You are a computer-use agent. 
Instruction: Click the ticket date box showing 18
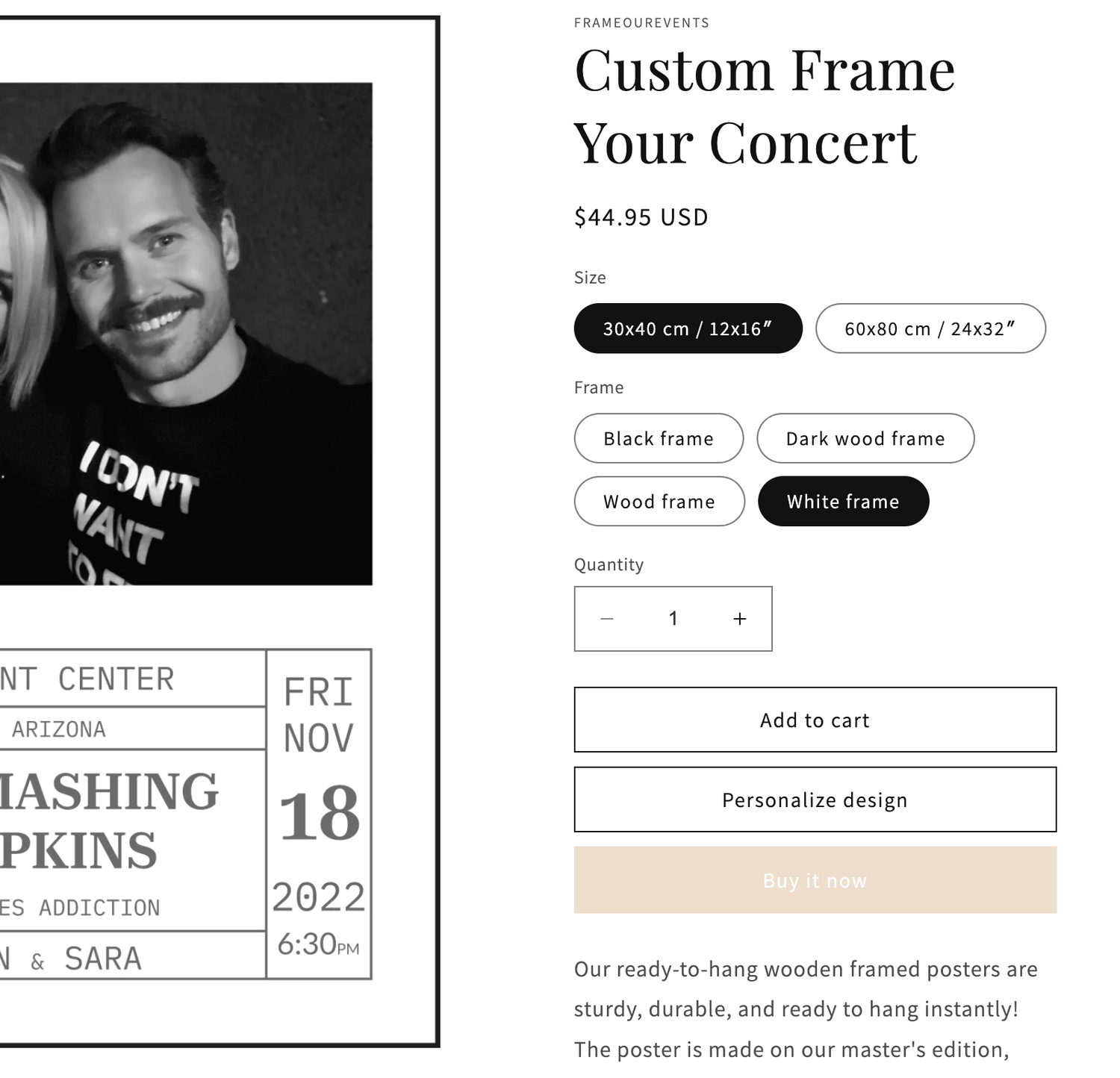click(319, 814)
